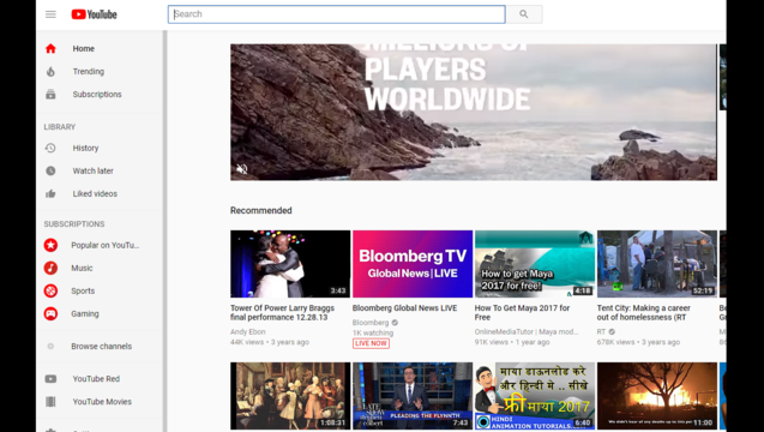The width and height of the screenshot is (764, 432).
Task: Click the 678K views 3 years ago text
Action: point(638,342)
